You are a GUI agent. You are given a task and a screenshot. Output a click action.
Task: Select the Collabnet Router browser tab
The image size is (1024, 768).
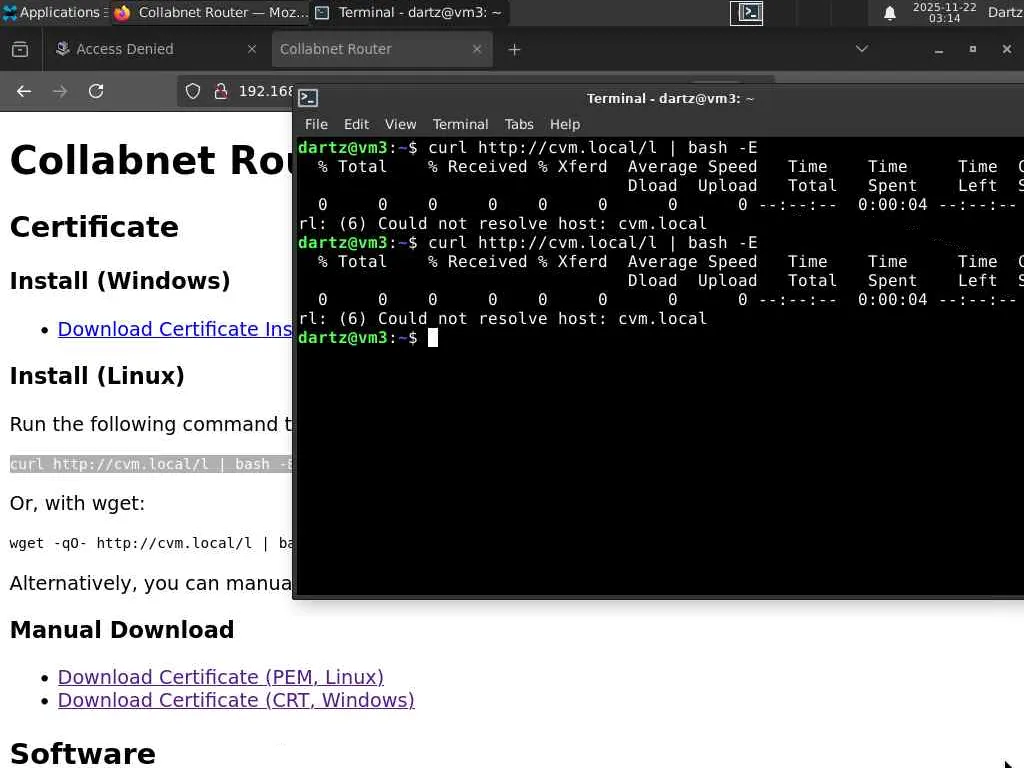[x=382, y=49]
